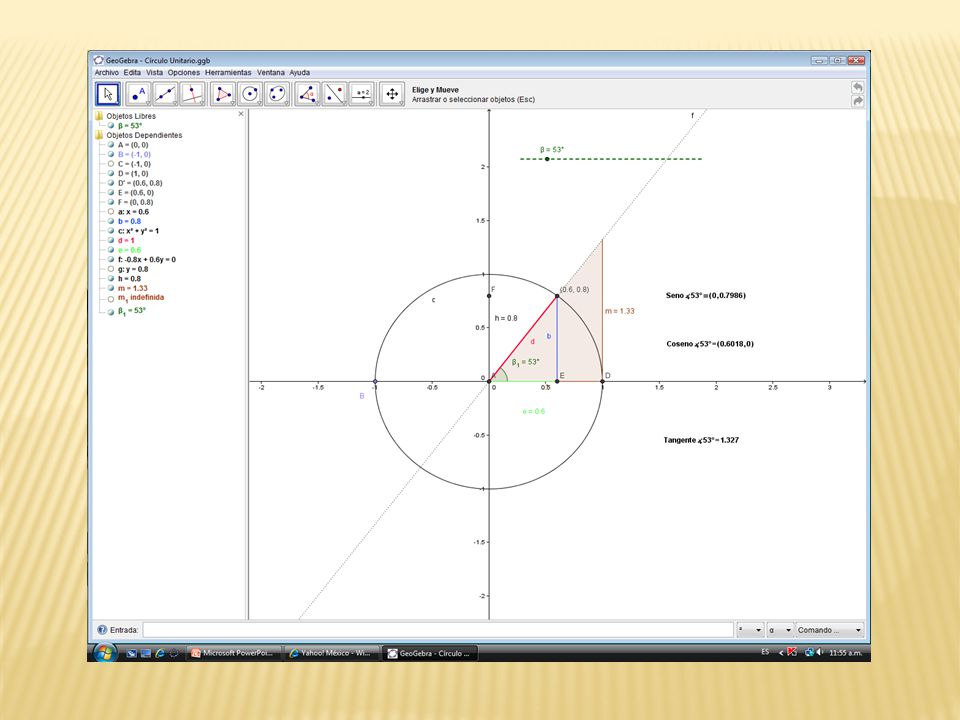Toggle visibility of m = 1.33
The width and height of the screenshot is (960, 720).
click(x=111, y=288)
